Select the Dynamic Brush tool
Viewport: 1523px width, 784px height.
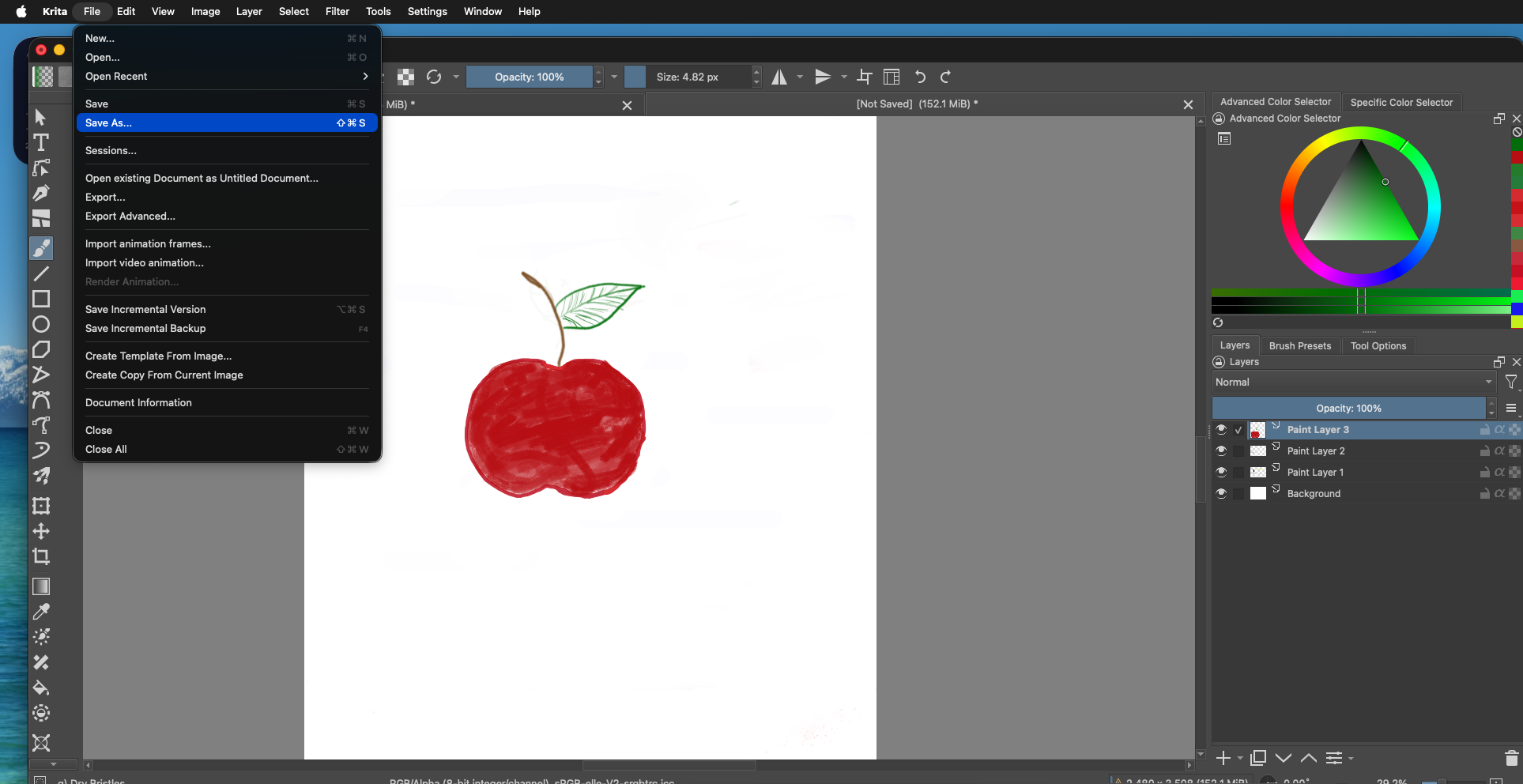[41, 450]
